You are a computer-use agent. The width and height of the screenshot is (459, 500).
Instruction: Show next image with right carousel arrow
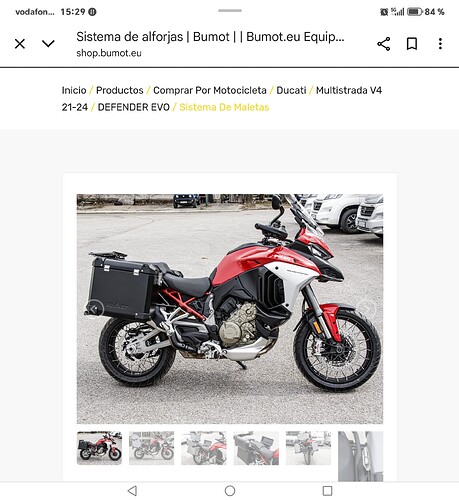coord(366,309)
